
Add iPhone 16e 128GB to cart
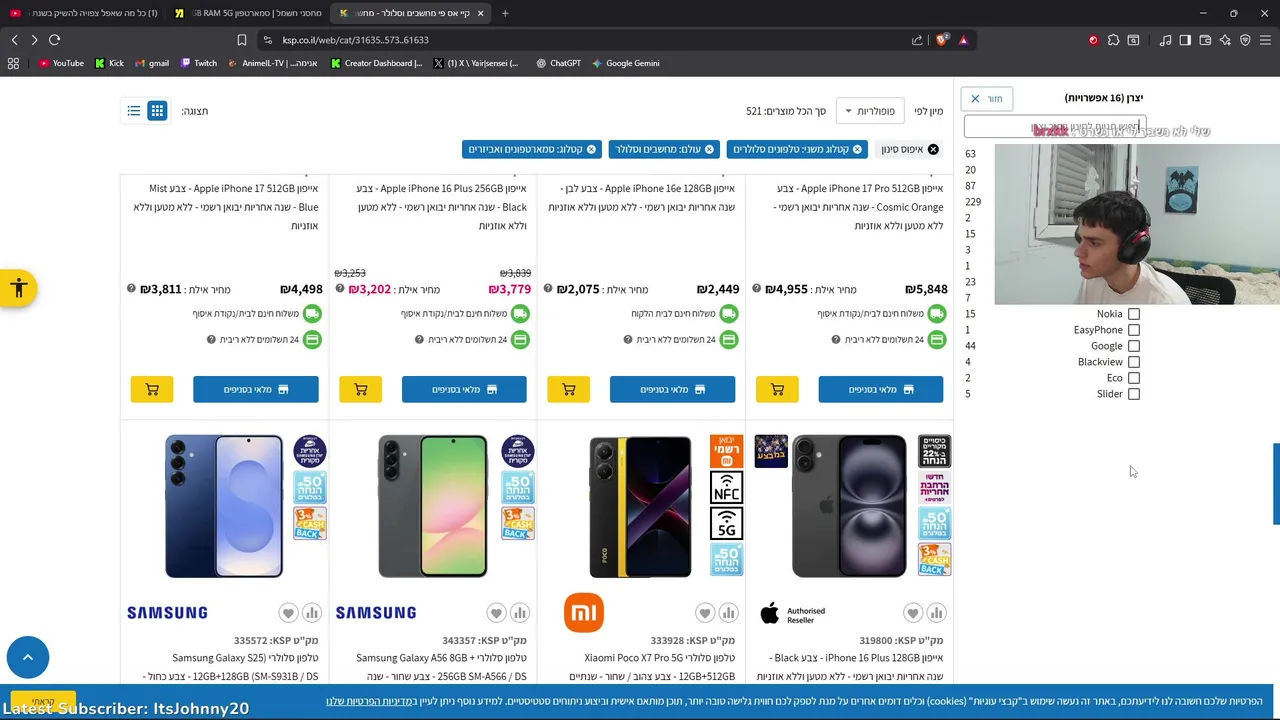569,389
